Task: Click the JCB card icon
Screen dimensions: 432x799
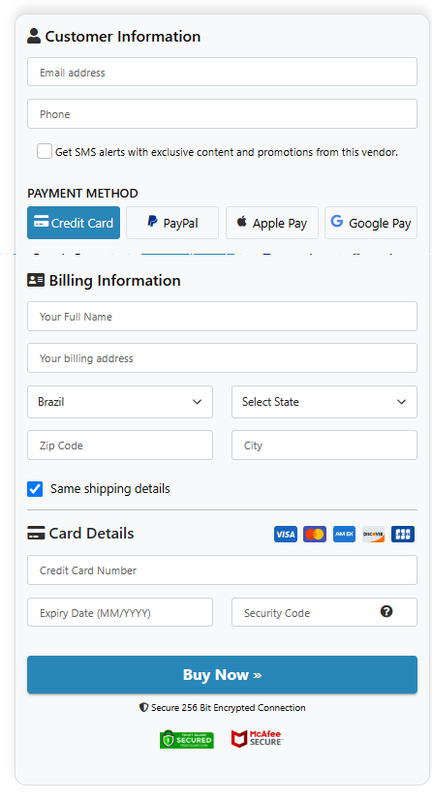Action: (x=403, y=534)
